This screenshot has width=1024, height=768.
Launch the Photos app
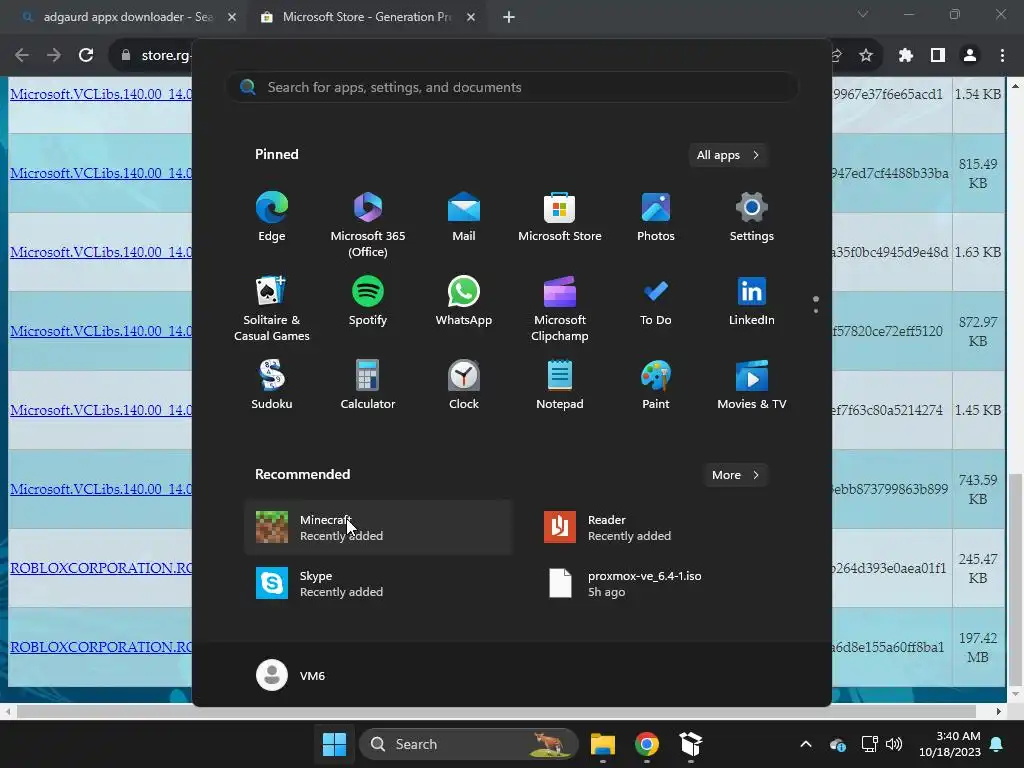pyautogui.click(x=656, y=217)
